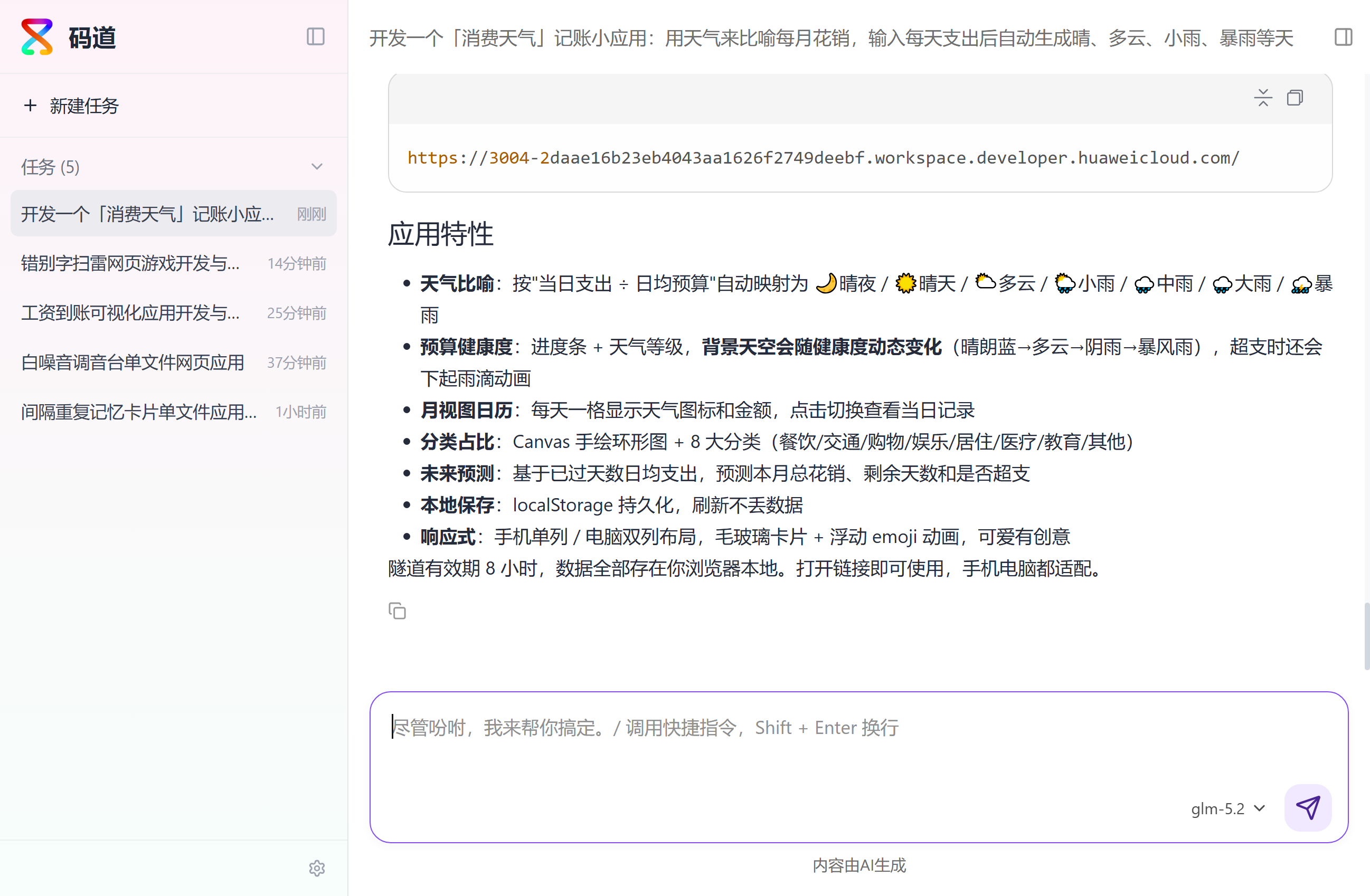The height and width of the screenshot is (896, 1370).
Task: Send the message with paper-plane button
Action: 1308,807
